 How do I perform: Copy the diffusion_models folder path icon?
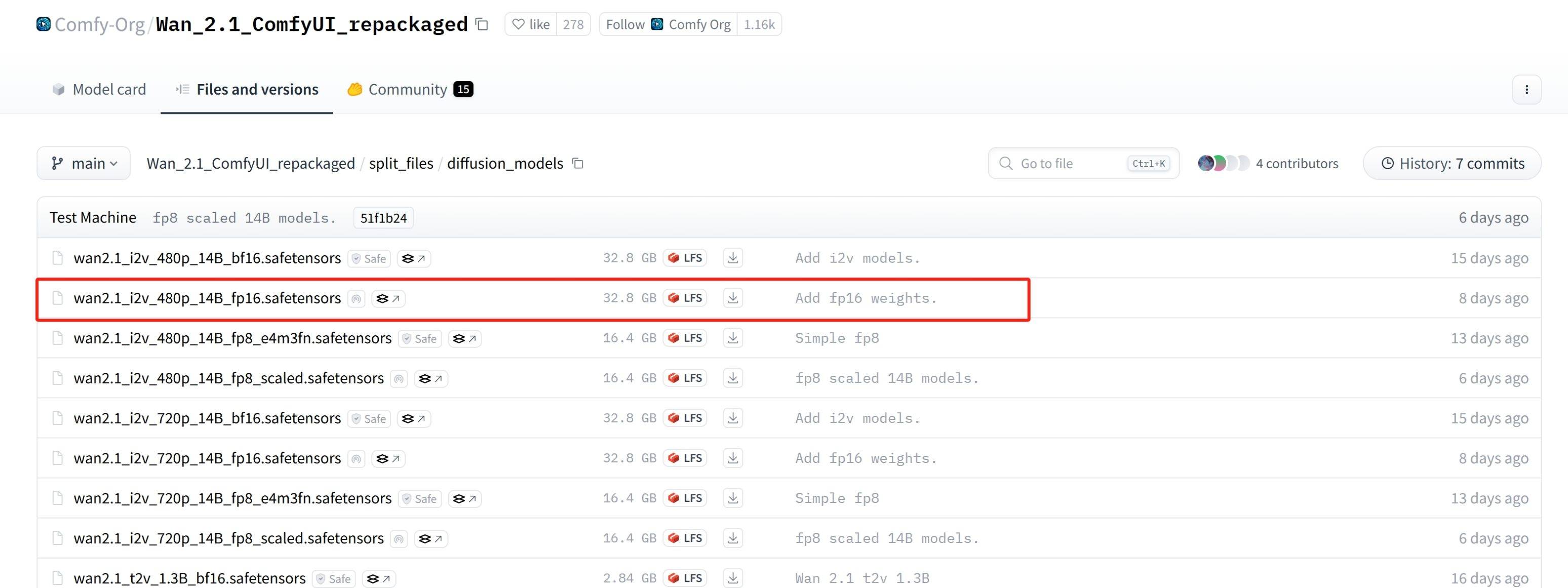click(578, 164)
